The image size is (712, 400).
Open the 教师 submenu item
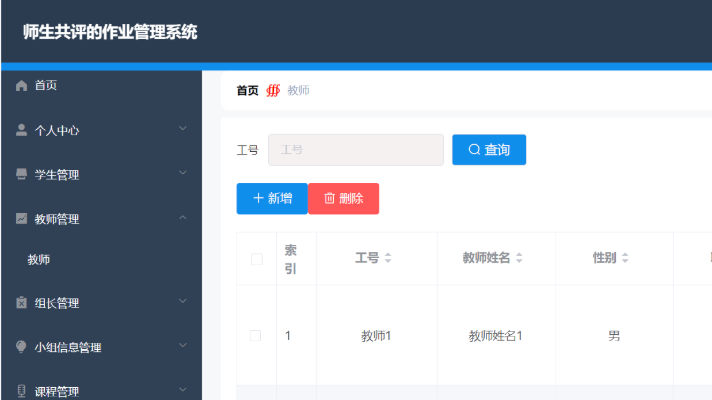[39, 260]
